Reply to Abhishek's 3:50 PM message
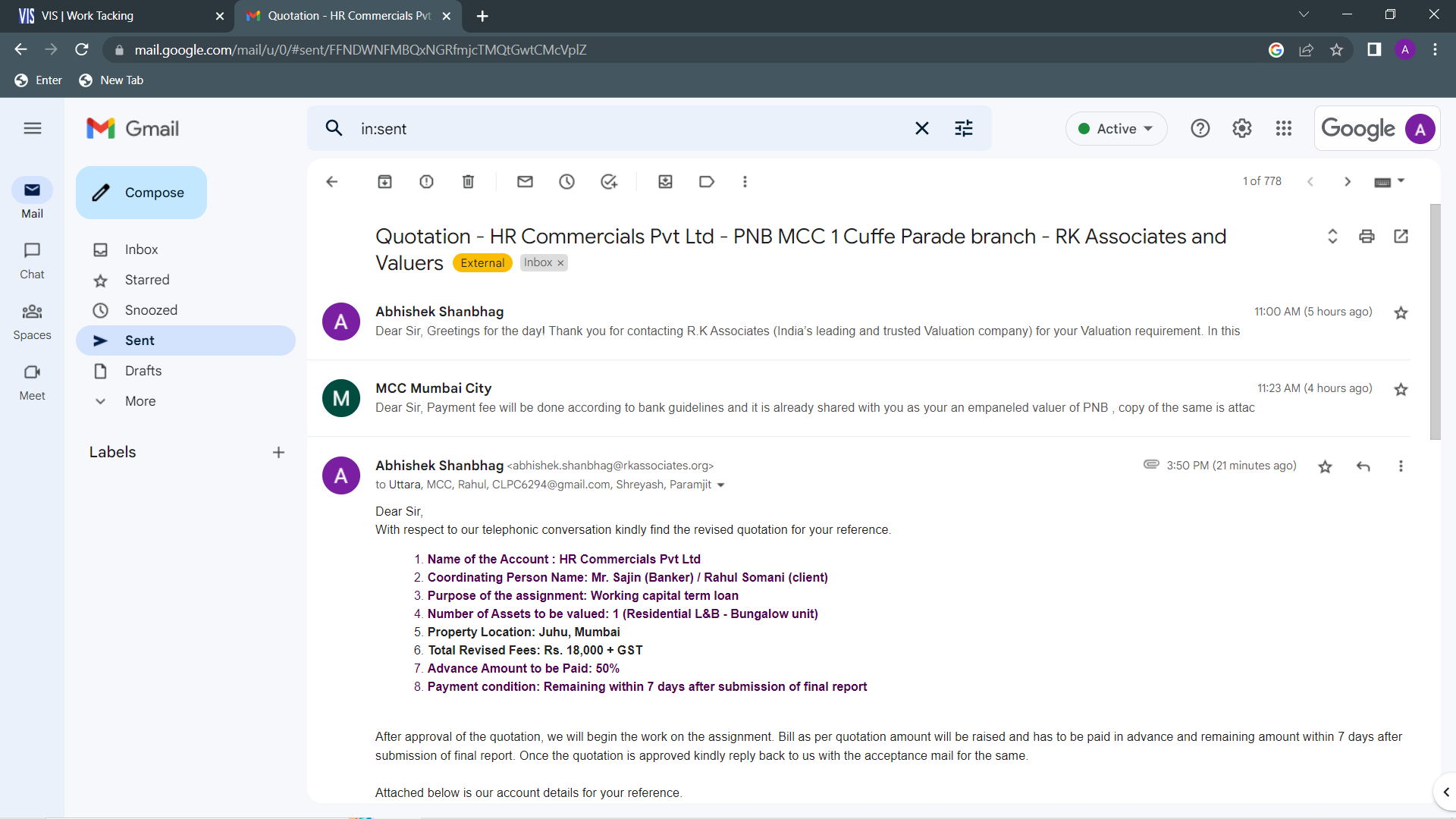This screenshot has width=1456, height=819. tap(1363, 466)
